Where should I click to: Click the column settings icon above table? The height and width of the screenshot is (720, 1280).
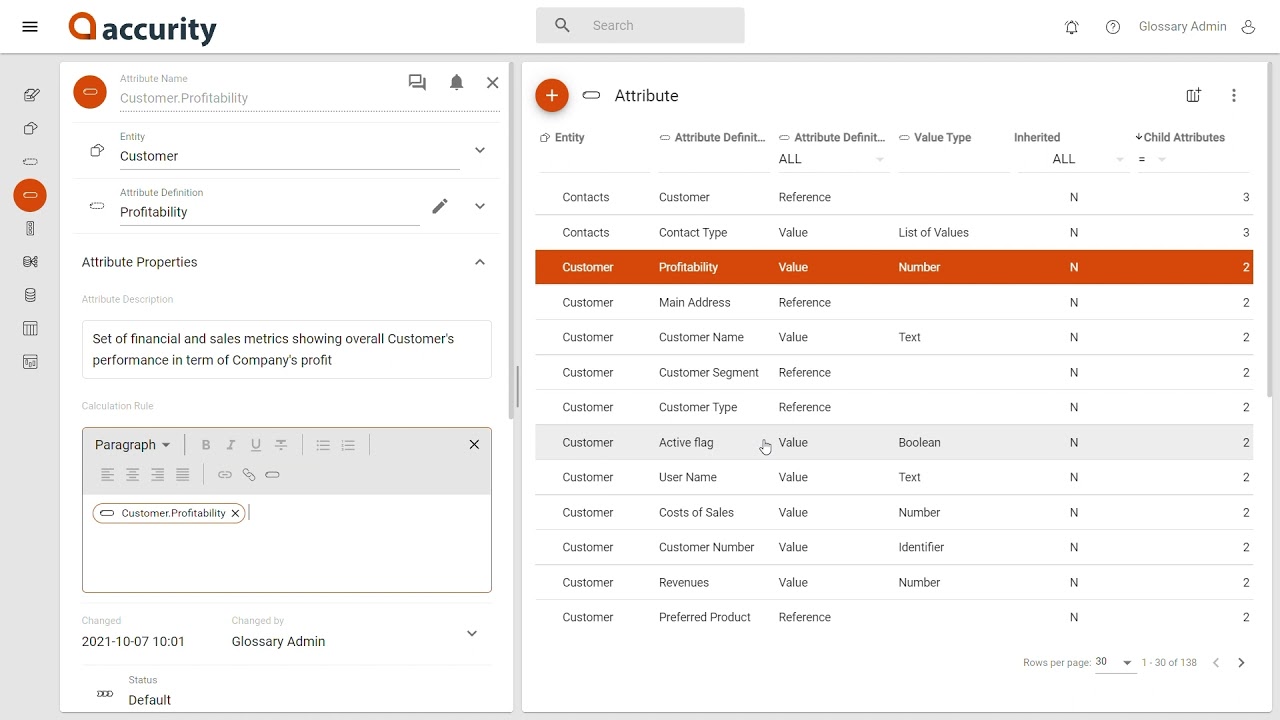tap(1194, 96)
